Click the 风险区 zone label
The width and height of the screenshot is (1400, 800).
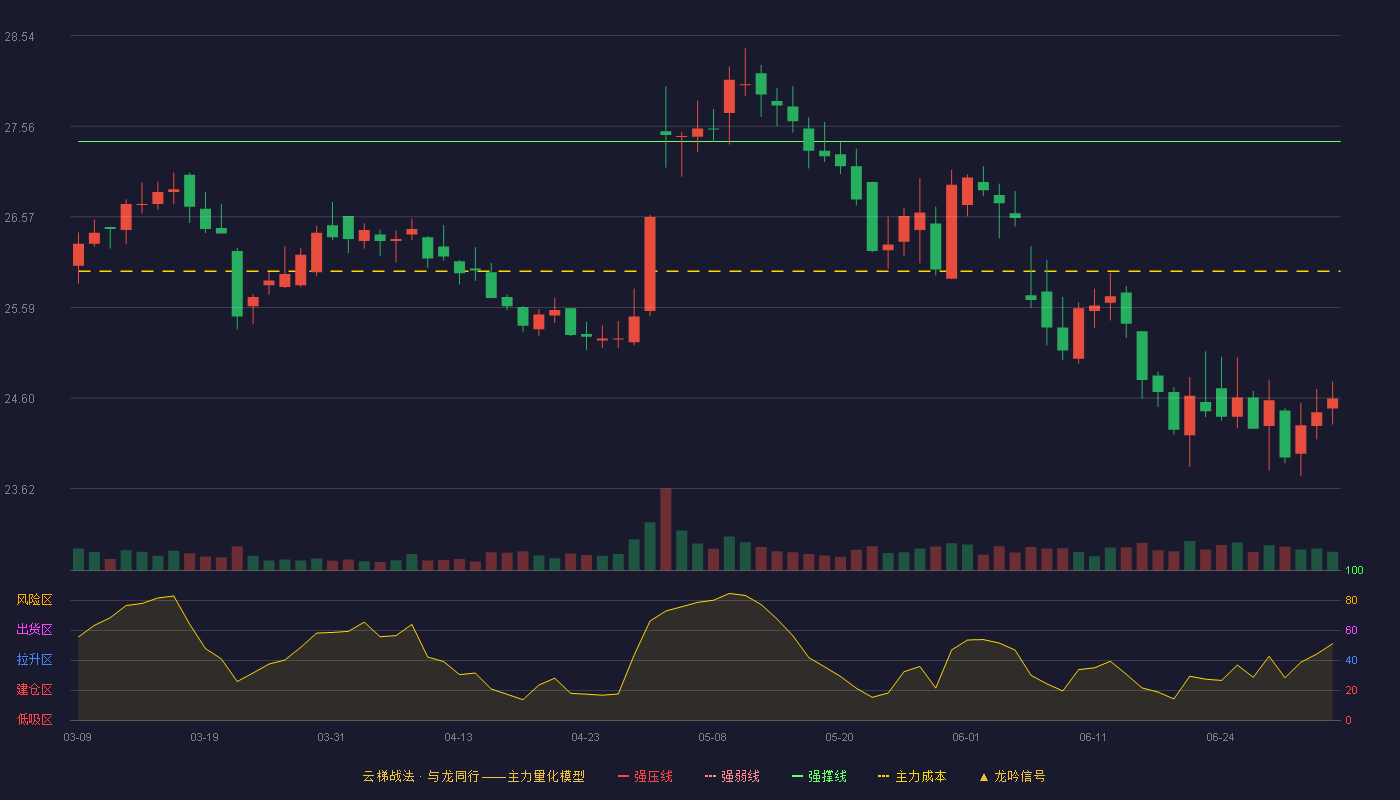pos(34,600)
